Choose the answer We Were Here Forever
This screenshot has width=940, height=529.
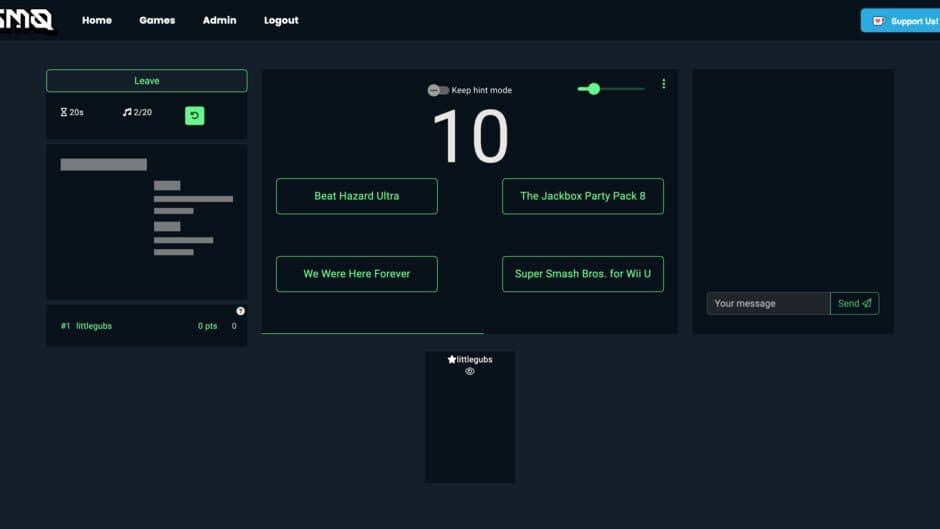point(357,274)
